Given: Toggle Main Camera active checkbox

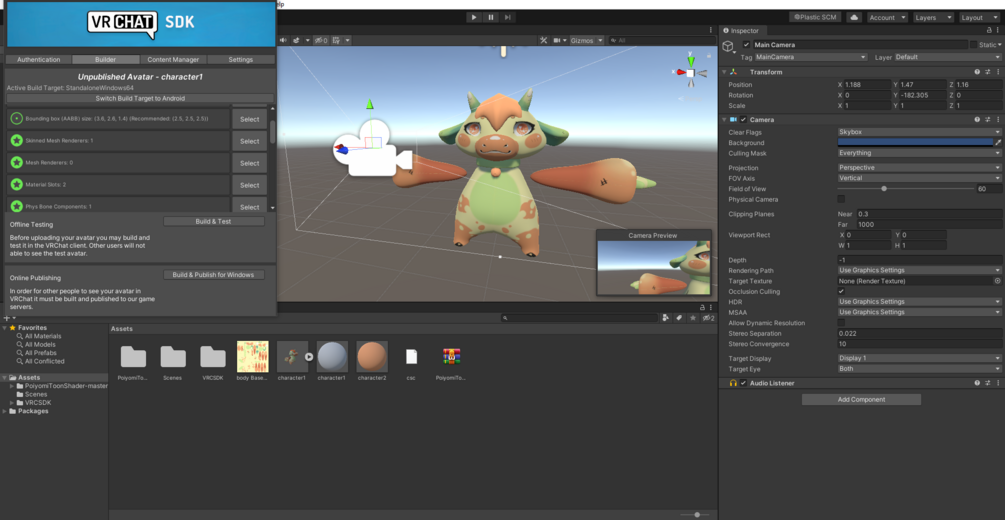Looking at the screenshot, I should coord(746,44).
